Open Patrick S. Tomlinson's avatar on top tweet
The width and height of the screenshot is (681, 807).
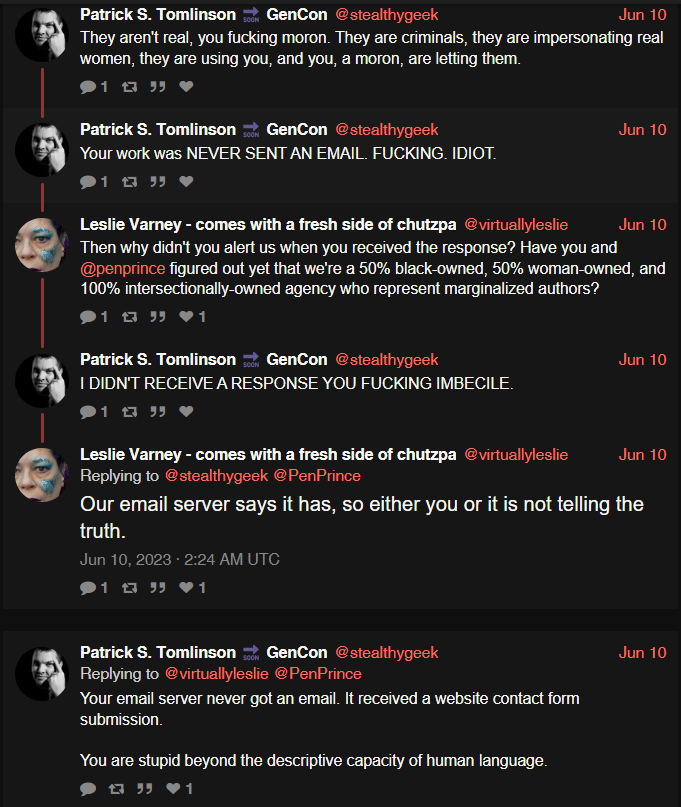pos(42,35)
